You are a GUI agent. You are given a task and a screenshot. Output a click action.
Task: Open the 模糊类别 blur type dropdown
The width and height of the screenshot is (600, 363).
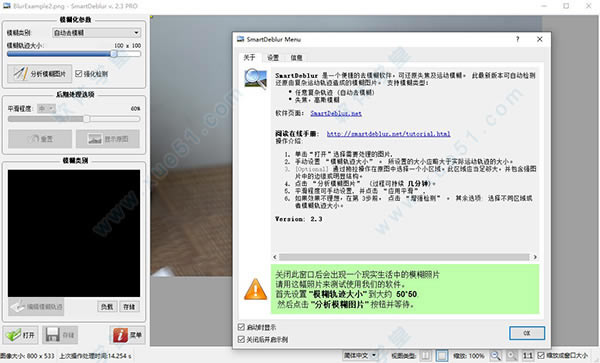tap(96, 33)
